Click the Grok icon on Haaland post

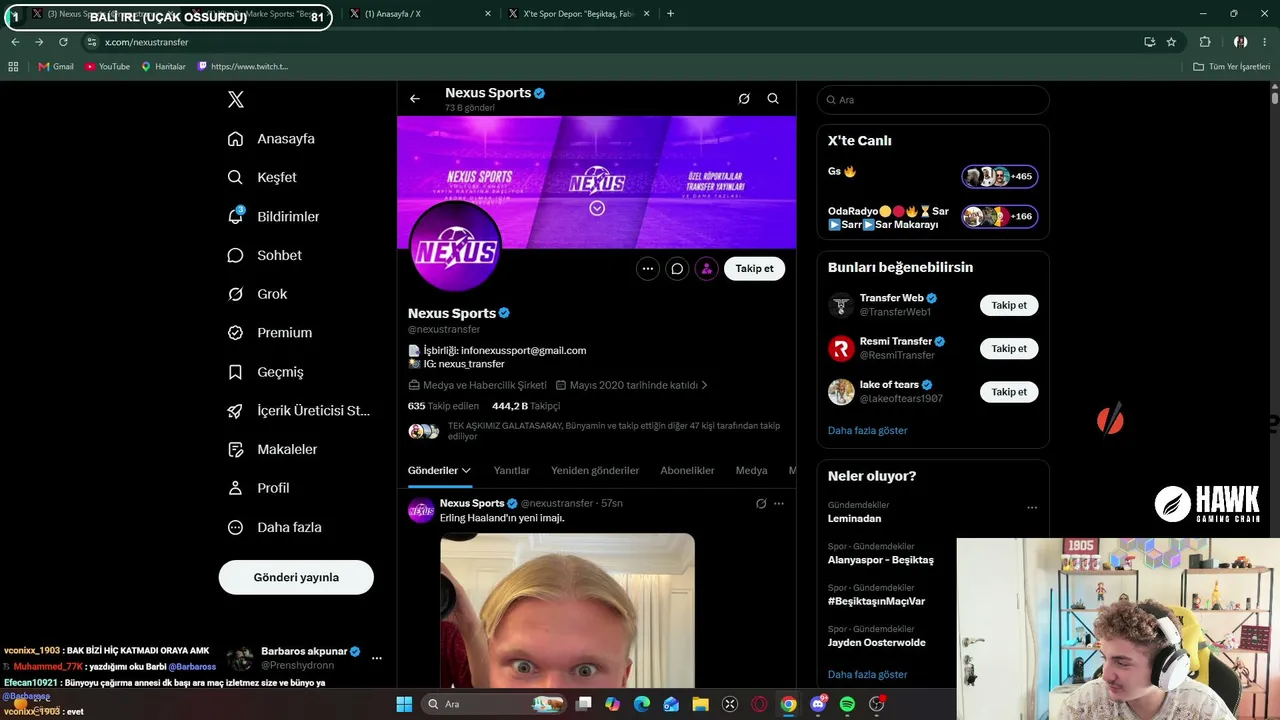pos(761,503)
